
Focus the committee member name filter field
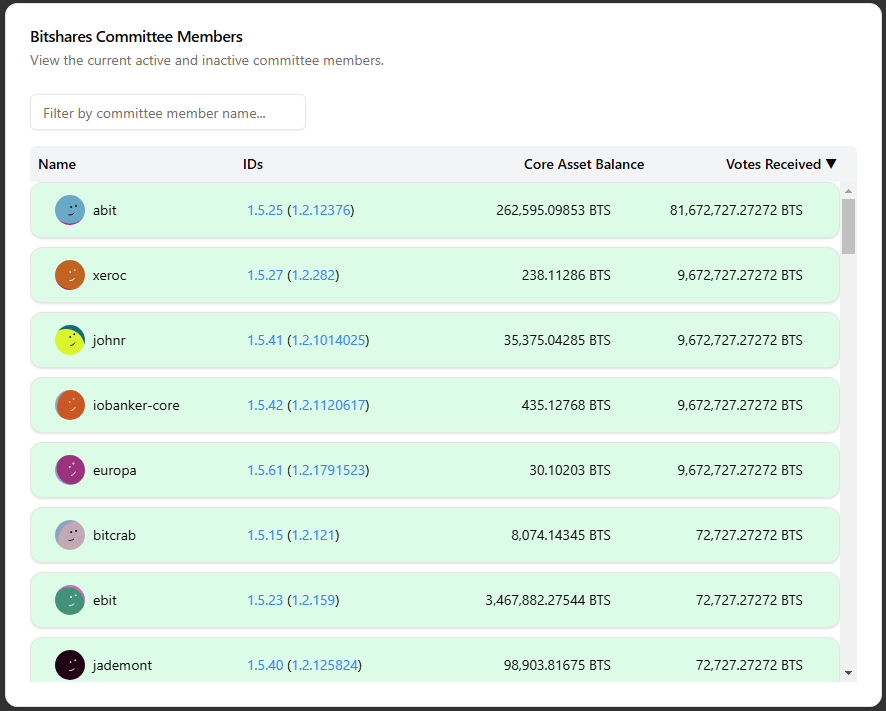pyautogui.click(x=168, y=112)
